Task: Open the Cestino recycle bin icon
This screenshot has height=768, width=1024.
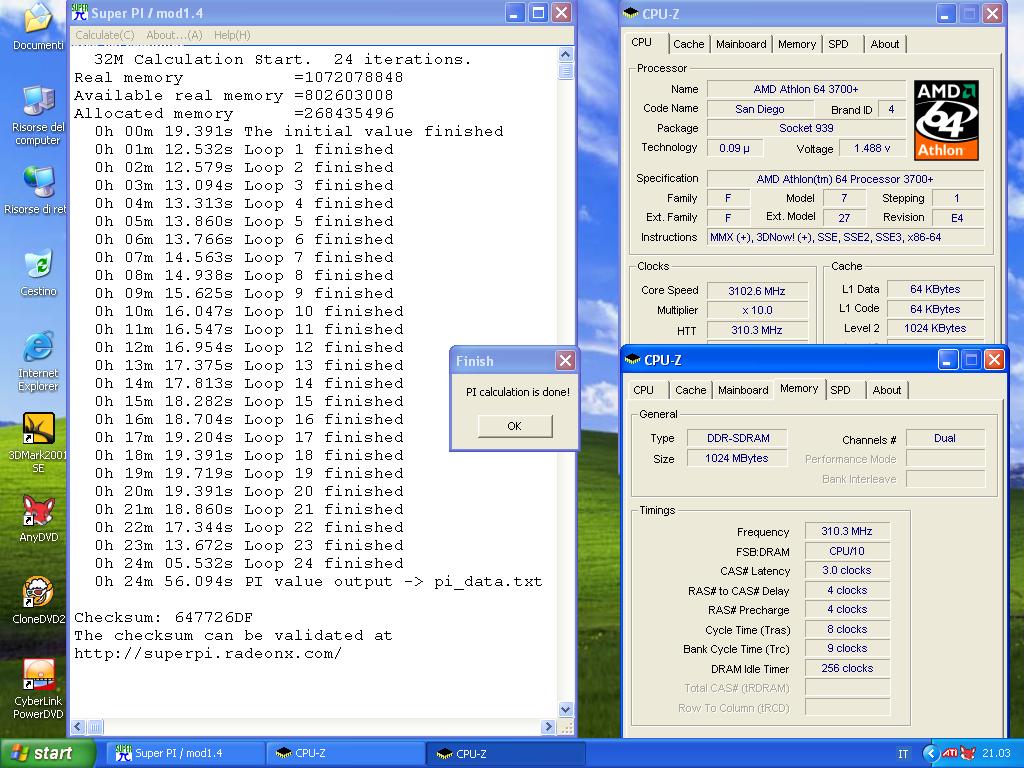Action: [x=38, y=272]
